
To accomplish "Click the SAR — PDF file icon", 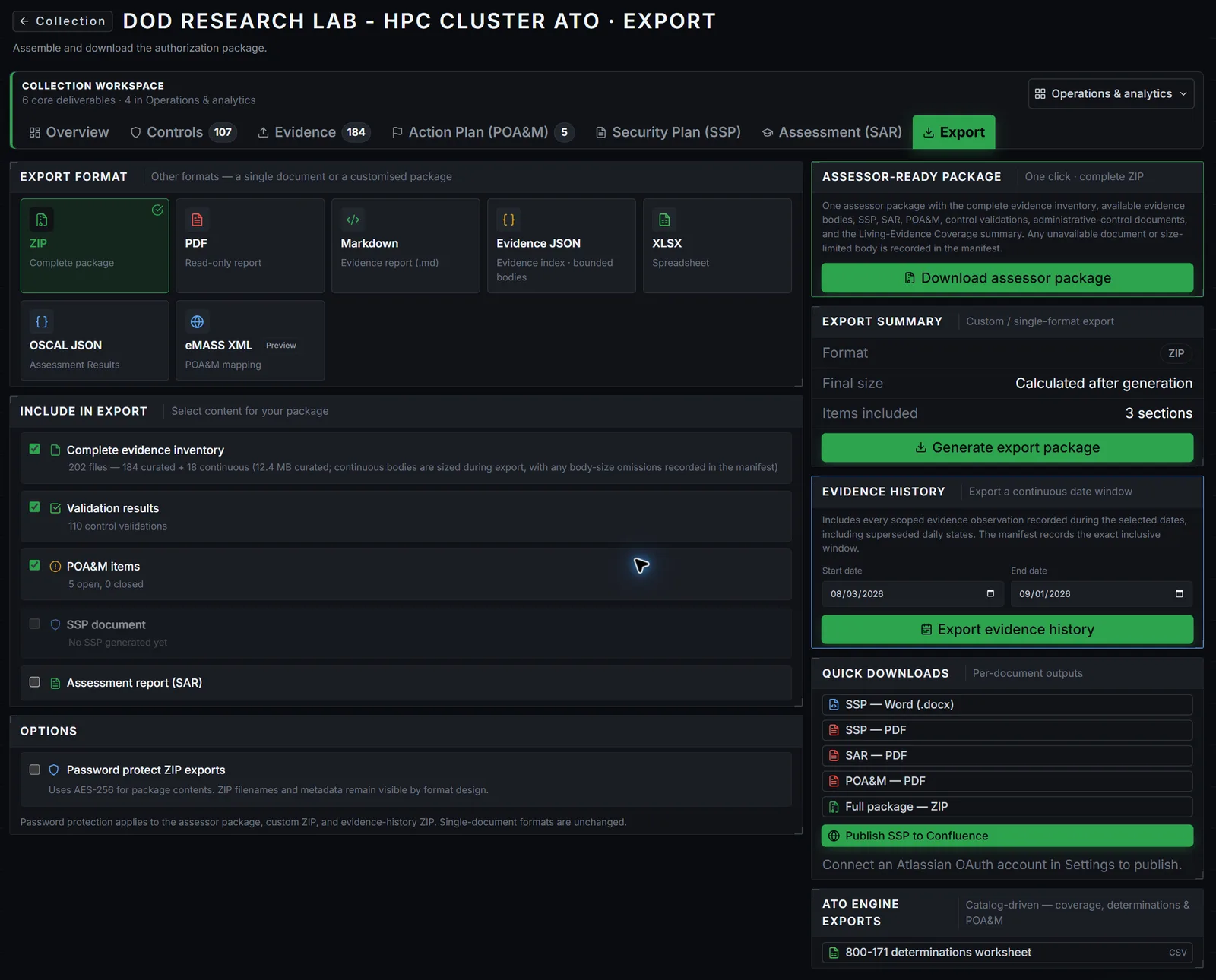I will click(834, 756).
